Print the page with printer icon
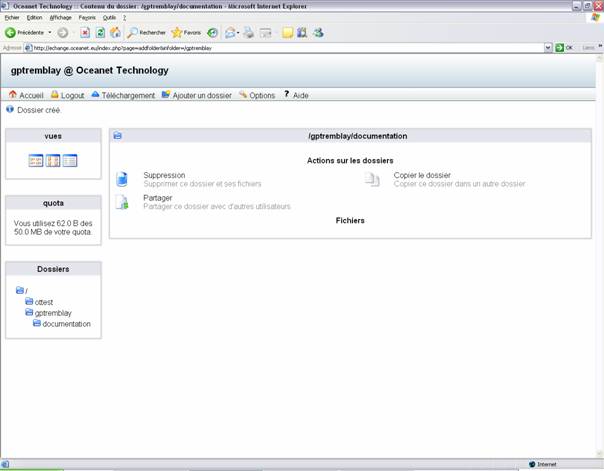This screenshot has height=471, width=604. pyautogui.click(x=248, y=33)
